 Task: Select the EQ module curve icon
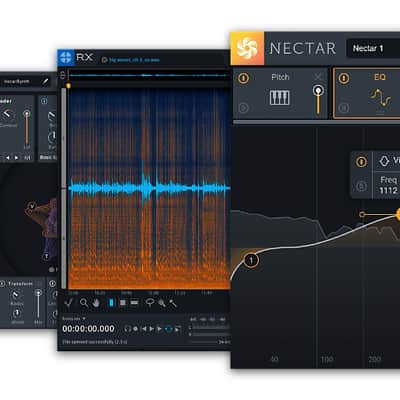click(x=380, y=98)
